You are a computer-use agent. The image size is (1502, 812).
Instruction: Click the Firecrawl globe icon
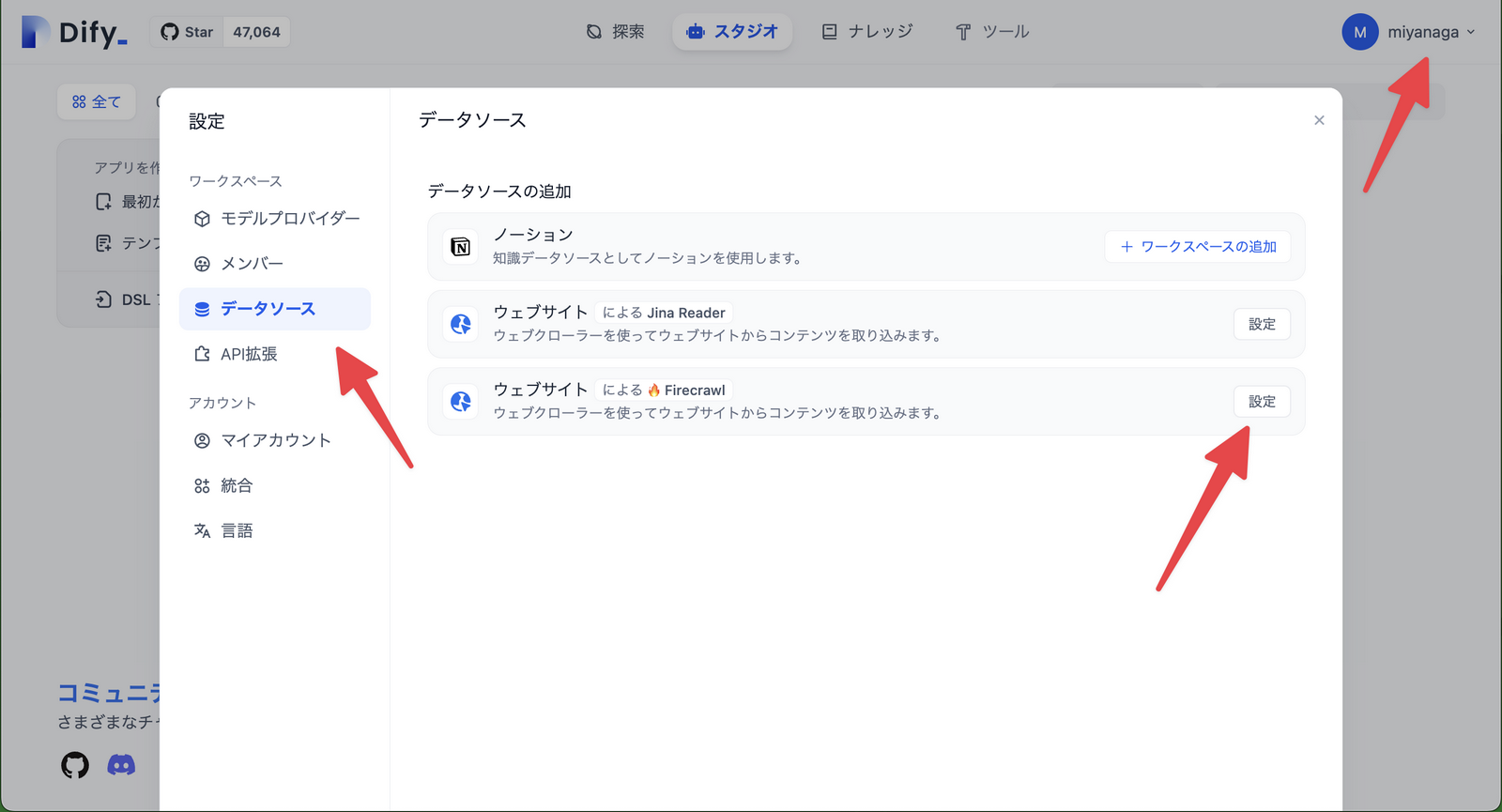461,402
